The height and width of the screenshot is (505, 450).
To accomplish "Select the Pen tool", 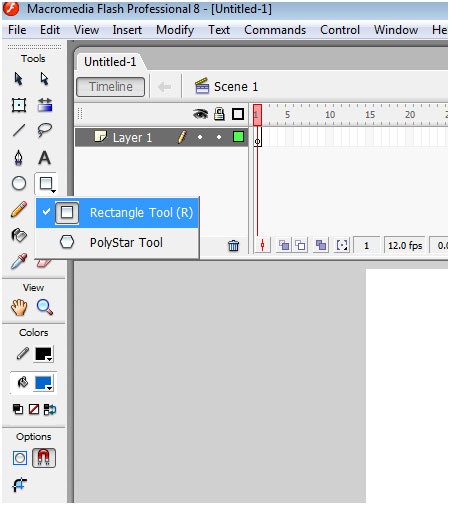I will (19, 157).
